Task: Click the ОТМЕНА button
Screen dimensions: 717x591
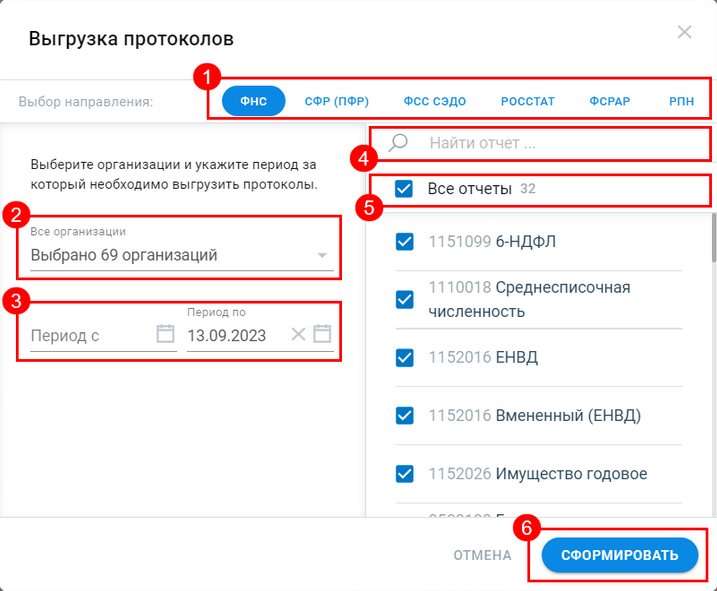Action: tap(482, 555)
